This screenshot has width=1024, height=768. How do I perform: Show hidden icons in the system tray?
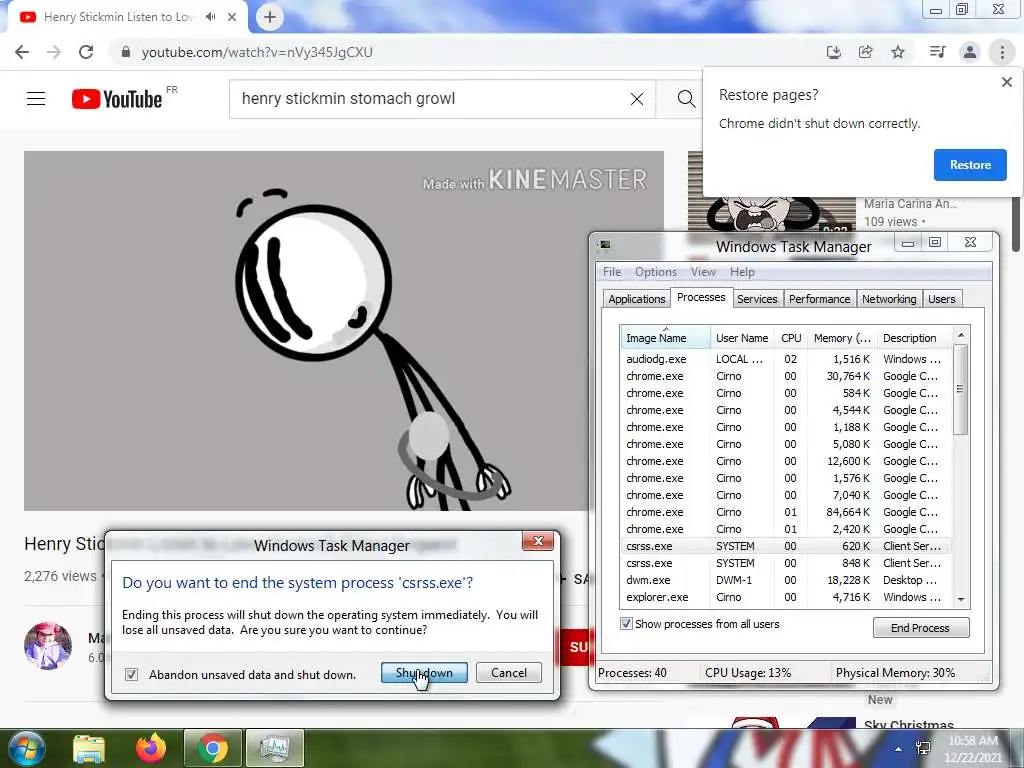tap(899, 749)
